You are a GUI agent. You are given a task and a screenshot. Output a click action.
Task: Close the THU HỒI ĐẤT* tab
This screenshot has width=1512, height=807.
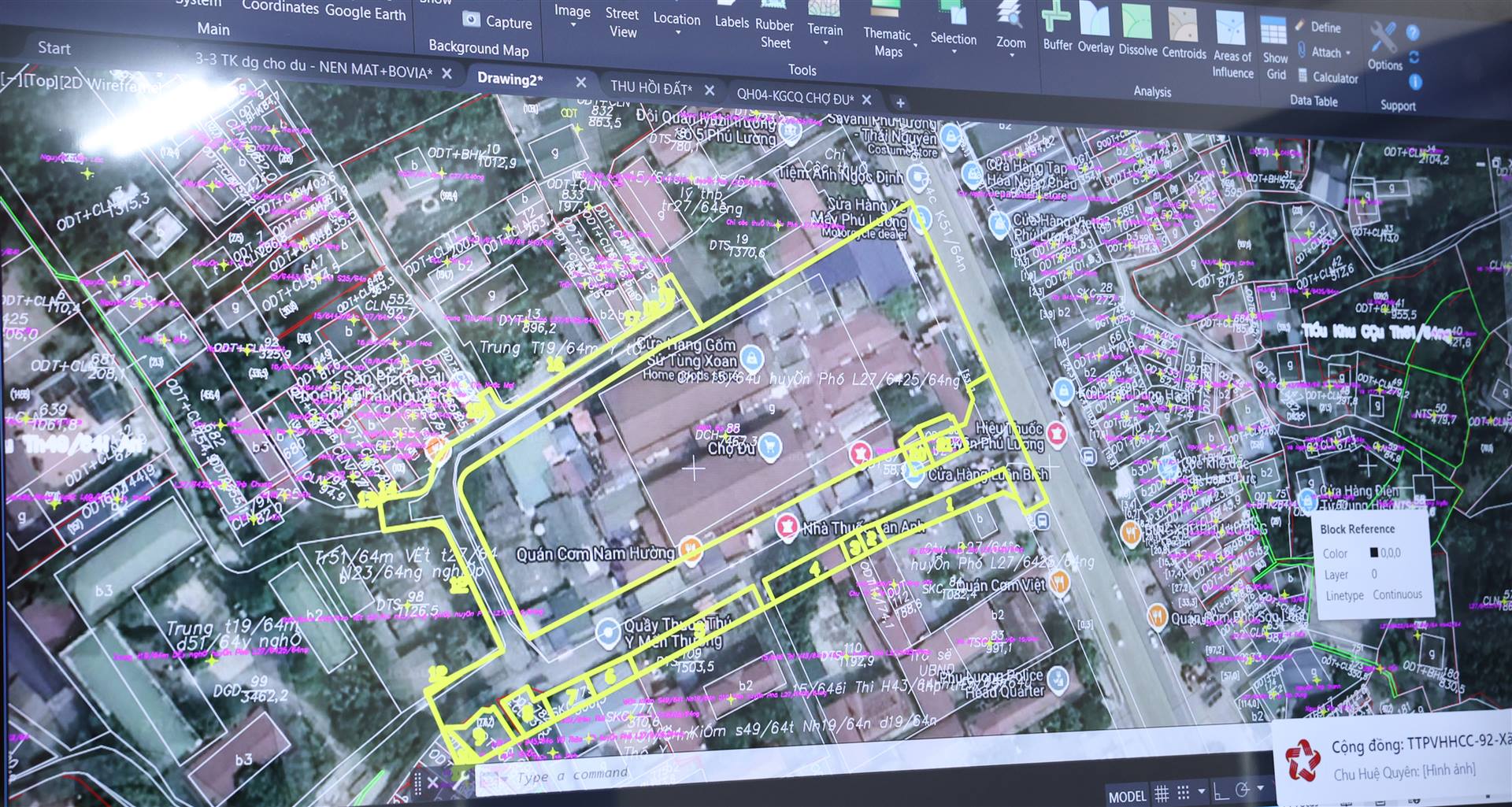click(709, 91)
